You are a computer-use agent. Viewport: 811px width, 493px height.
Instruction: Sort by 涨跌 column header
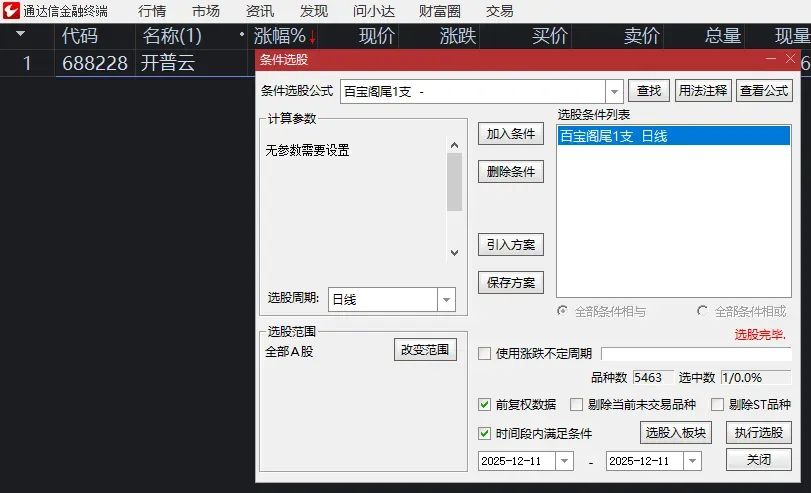(458, 36)
